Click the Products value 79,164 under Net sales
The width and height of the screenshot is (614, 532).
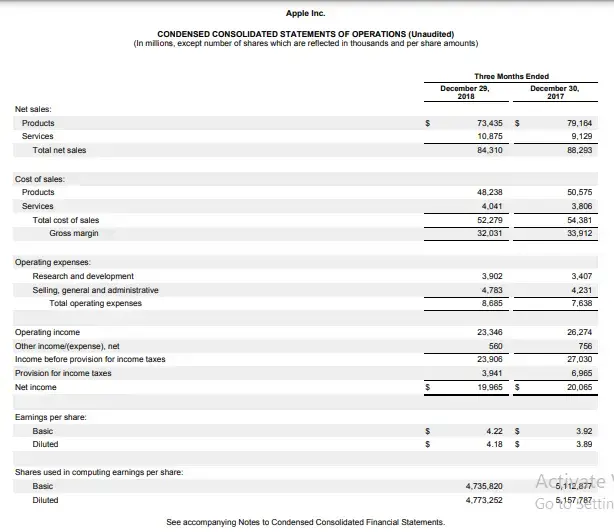pos(580,123)
